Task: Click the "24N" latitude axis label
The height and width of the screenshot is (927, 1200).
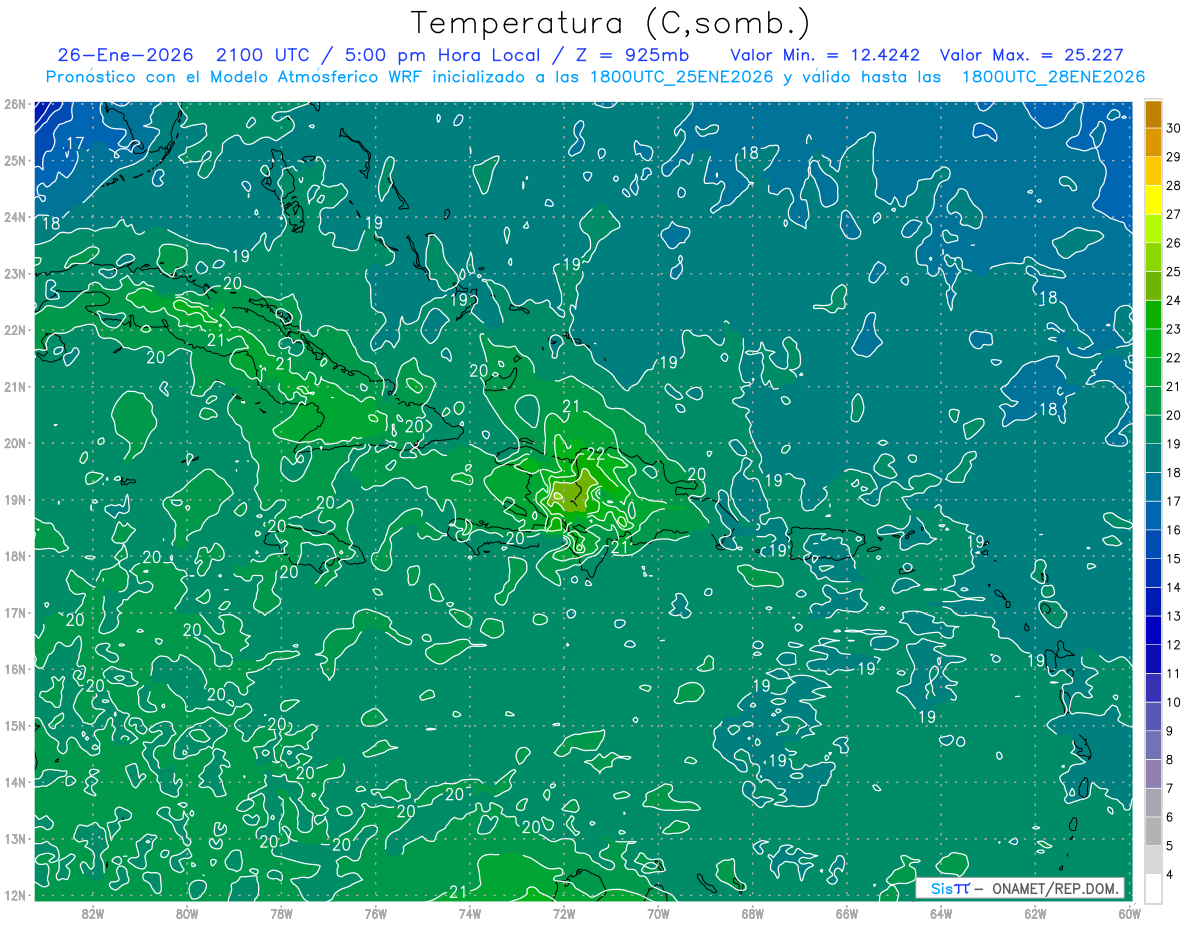Action: coord(15,217)
